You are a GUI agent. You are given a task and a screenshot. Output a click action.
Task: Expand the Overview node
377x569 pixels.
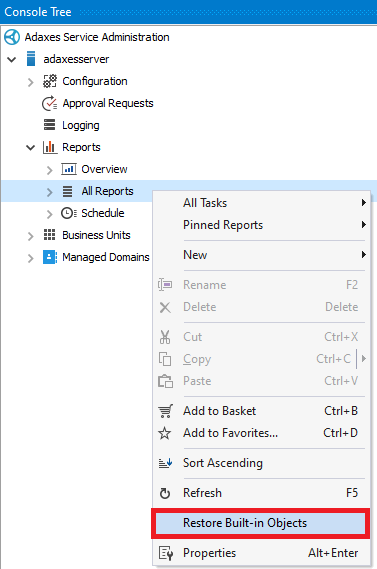tap(50, 170)
